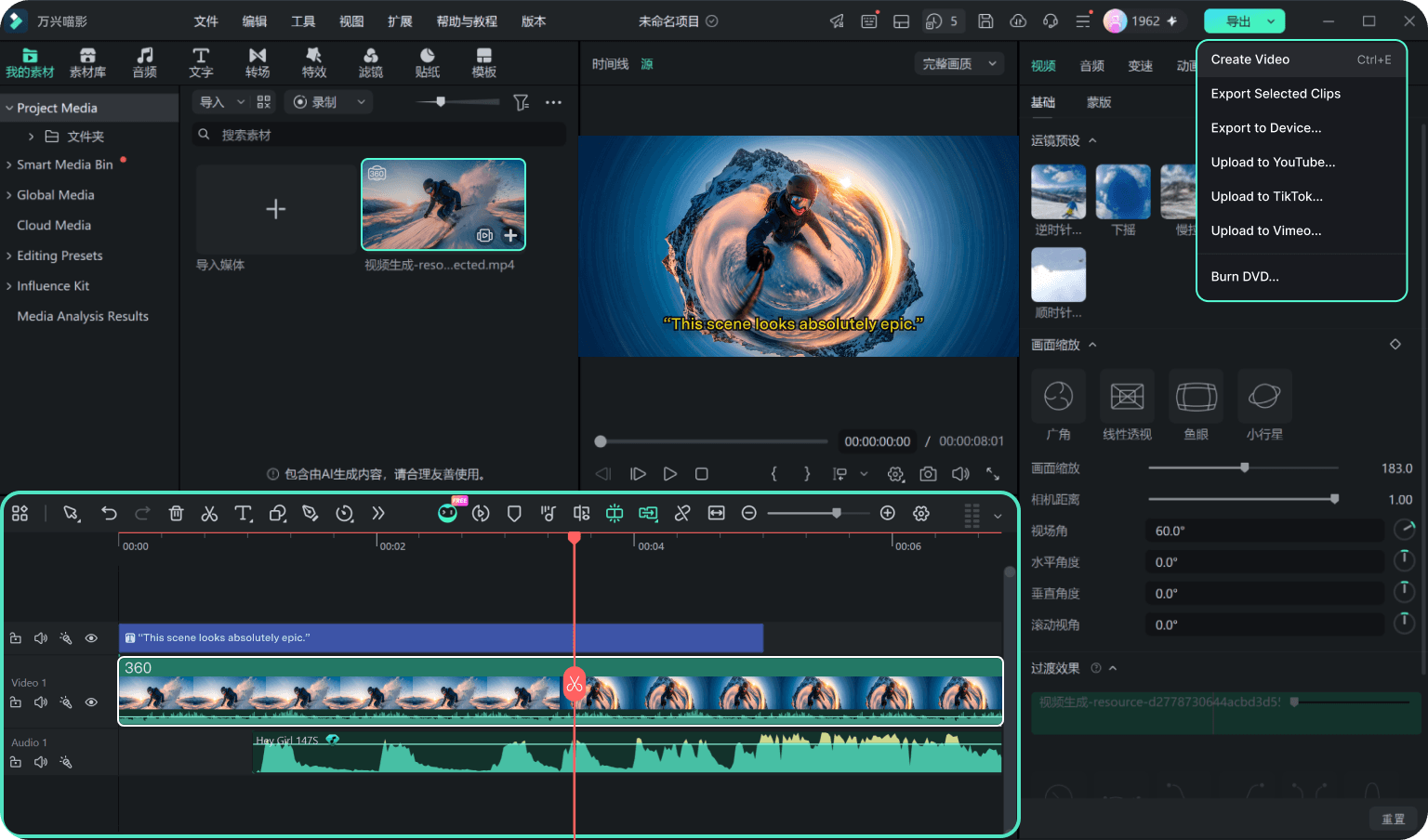Open the 文件 menu in the menu bar
The height and width of the screenshot is (840, 1428).
pyautogui.click(x=205, y=21)
